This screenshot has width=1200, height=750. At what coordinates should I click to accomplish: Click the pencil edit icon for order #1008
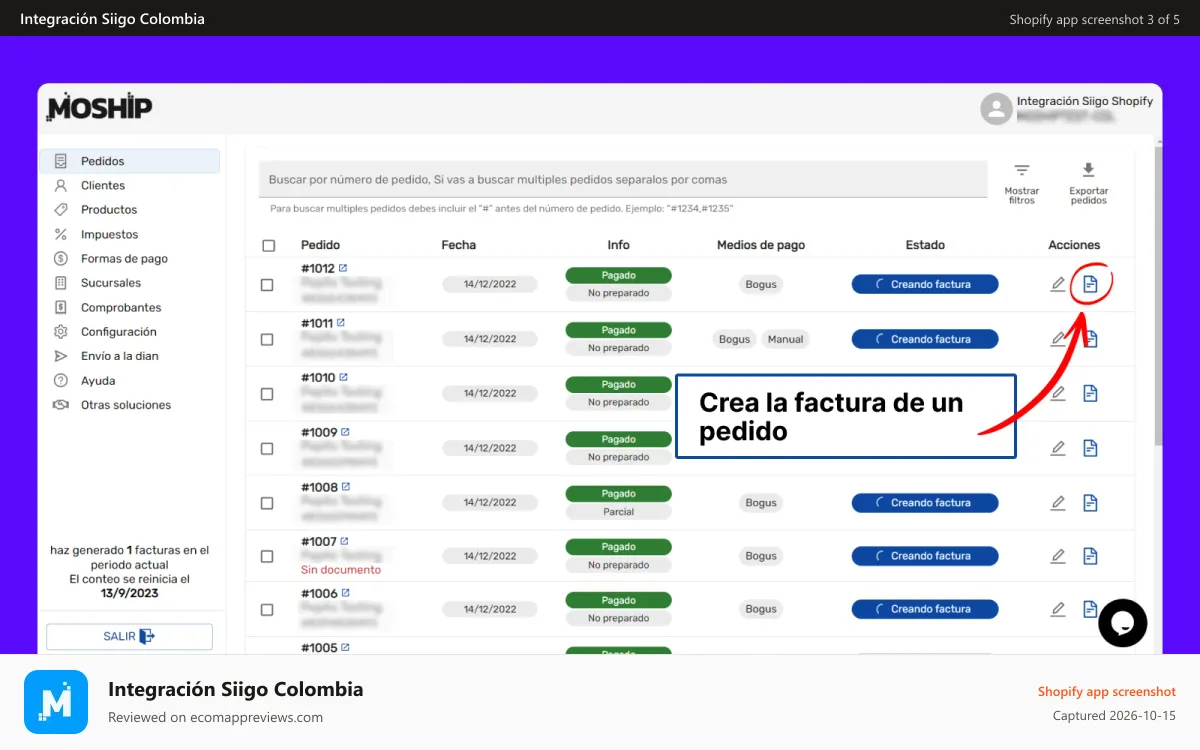[x=1058, y=503]
